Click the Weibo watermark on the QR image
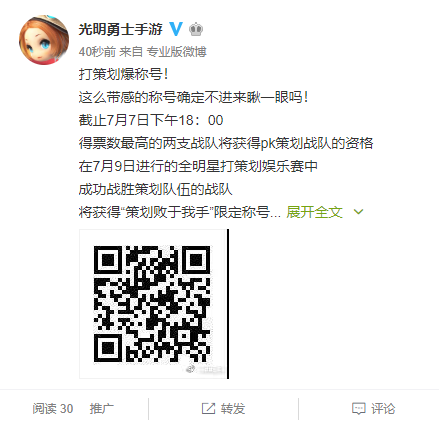The height and width of the screenshot is (426, 439). 205,369
